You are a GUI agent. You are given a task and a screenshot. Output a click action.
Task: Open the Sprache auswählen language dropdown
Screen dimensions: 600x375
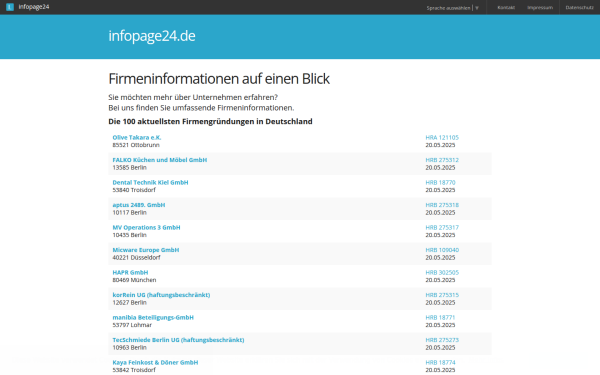pos(453,8)
